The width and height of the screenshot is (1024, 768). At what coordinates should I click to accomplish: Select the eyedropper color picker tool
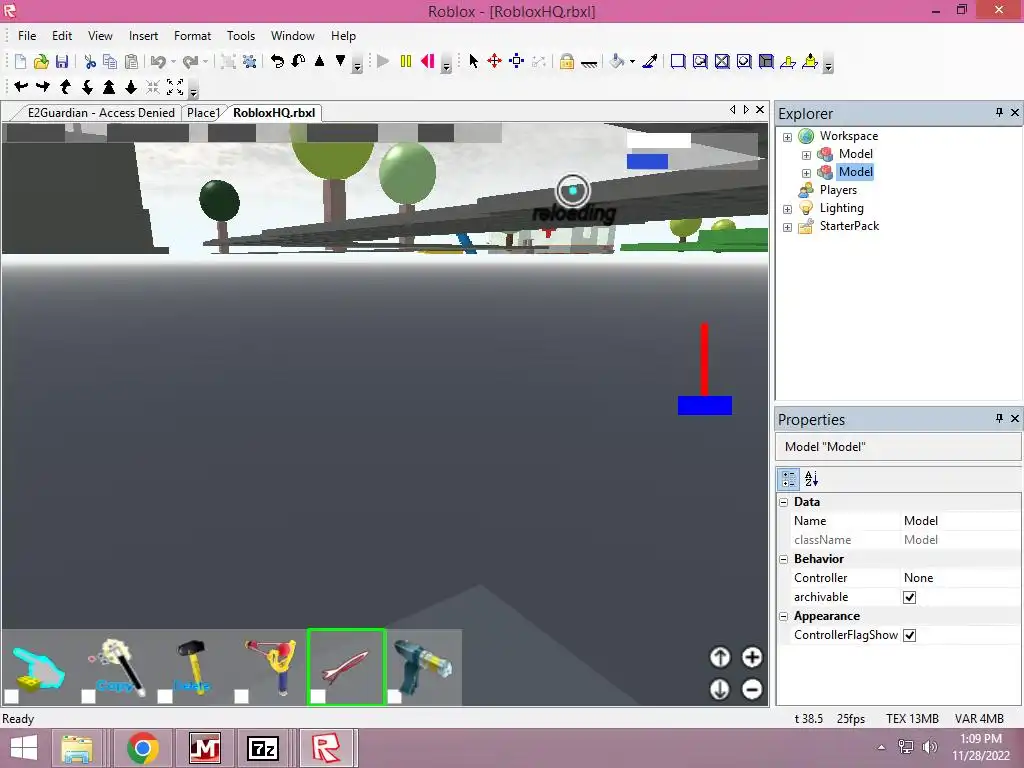point(650,61)
